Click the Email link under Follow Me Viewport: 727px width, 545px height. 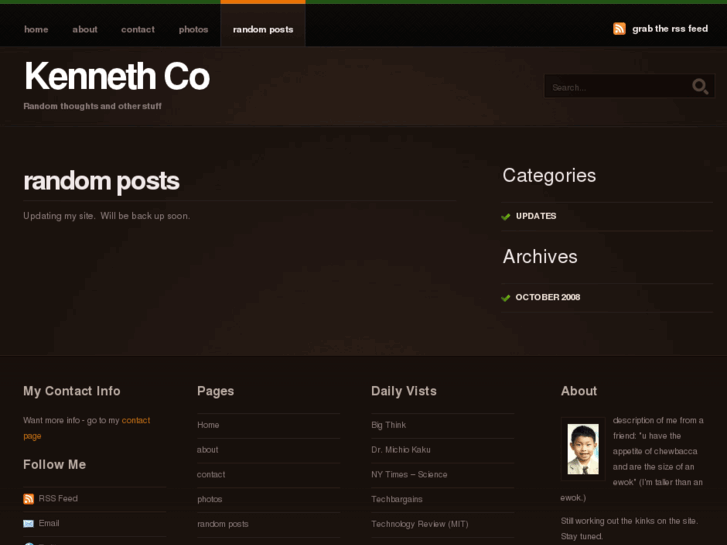coord(49,523)
